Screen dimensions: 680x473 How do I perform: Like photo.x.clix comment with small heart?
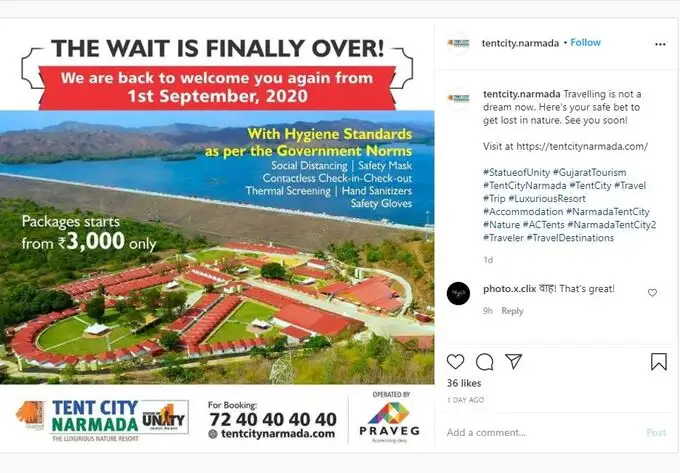pyautogui.click(x=652, y=293)
